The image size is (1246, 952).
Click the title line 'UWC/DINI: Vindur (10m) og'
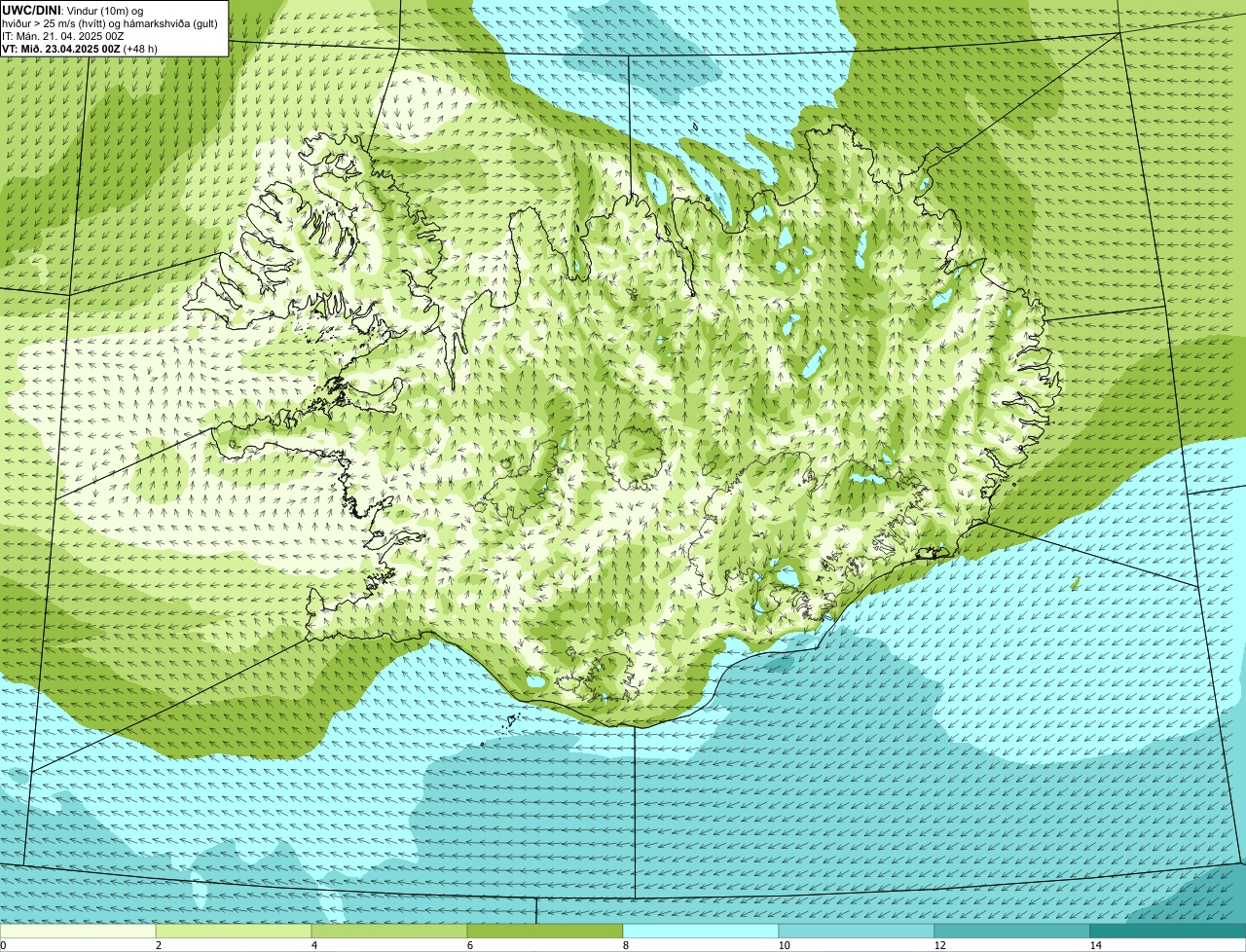click(73, 10)
